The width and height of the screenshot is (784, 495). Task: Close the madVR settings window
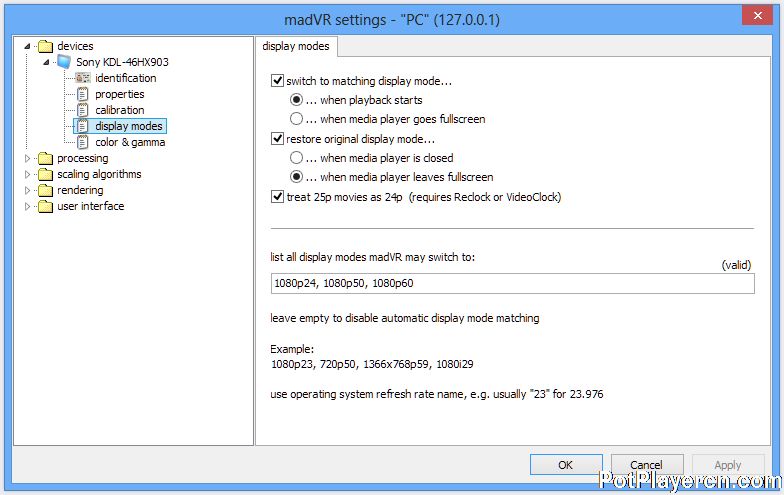click(x=758, y=16)
